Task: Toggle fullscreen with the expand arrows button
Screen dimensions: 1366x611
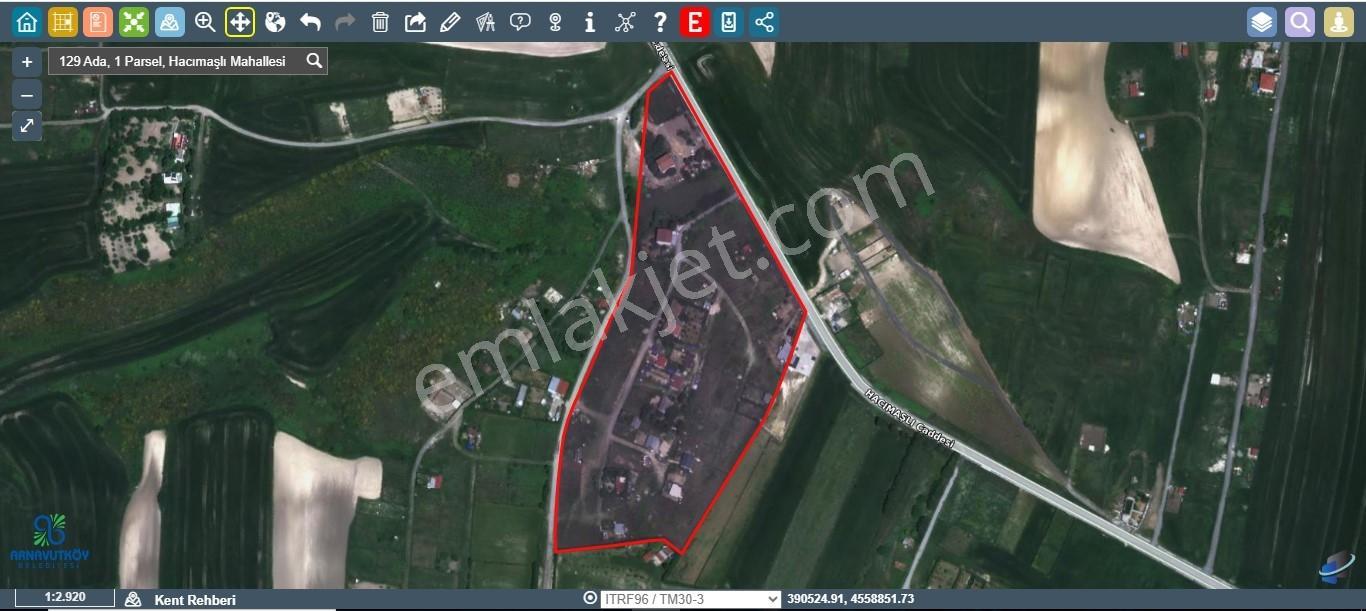Action: (x=27, y=126)
